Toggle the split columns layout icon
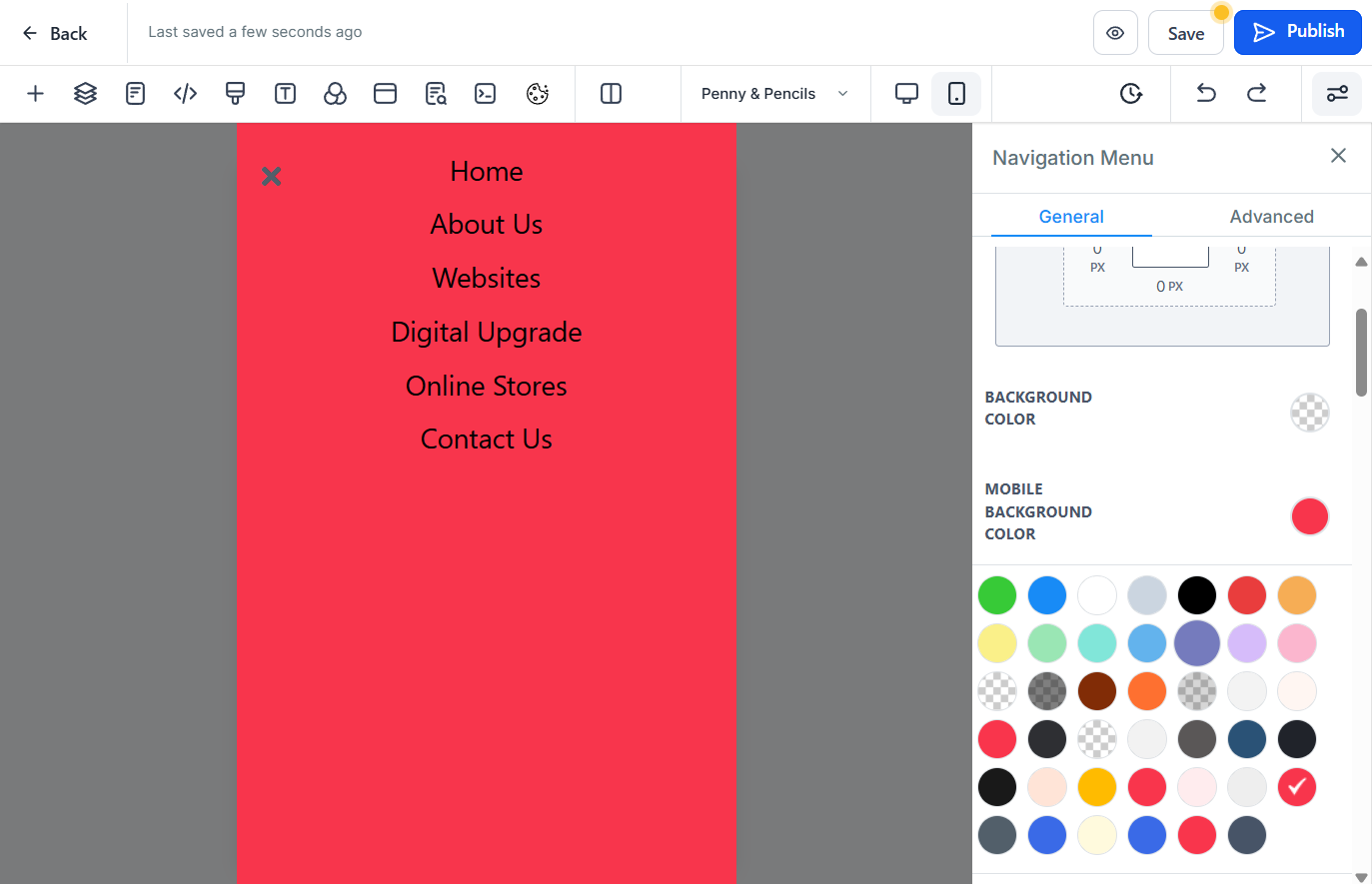 pyautogui.click(x=611, y=94)
